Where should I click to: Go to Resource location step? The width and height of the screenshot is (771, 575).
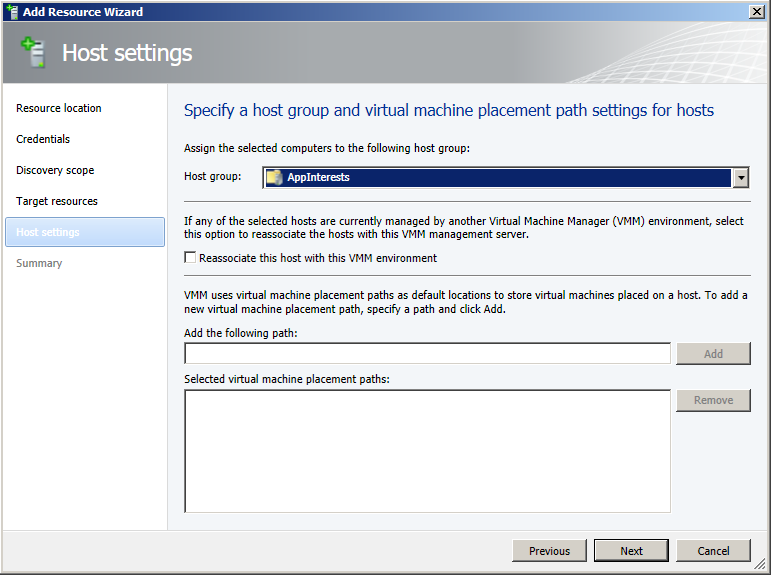click(x=59, y=108)
